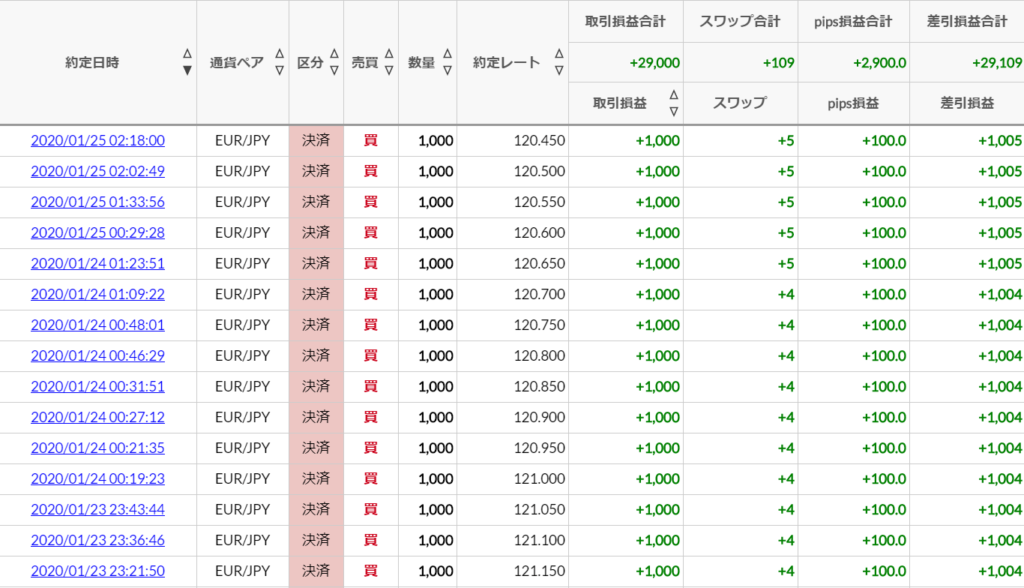Open trade dated 2020/01/25 02:18:00
Image resolution: width=1024 pixels, height=588 pixels.
coord(98,140)
